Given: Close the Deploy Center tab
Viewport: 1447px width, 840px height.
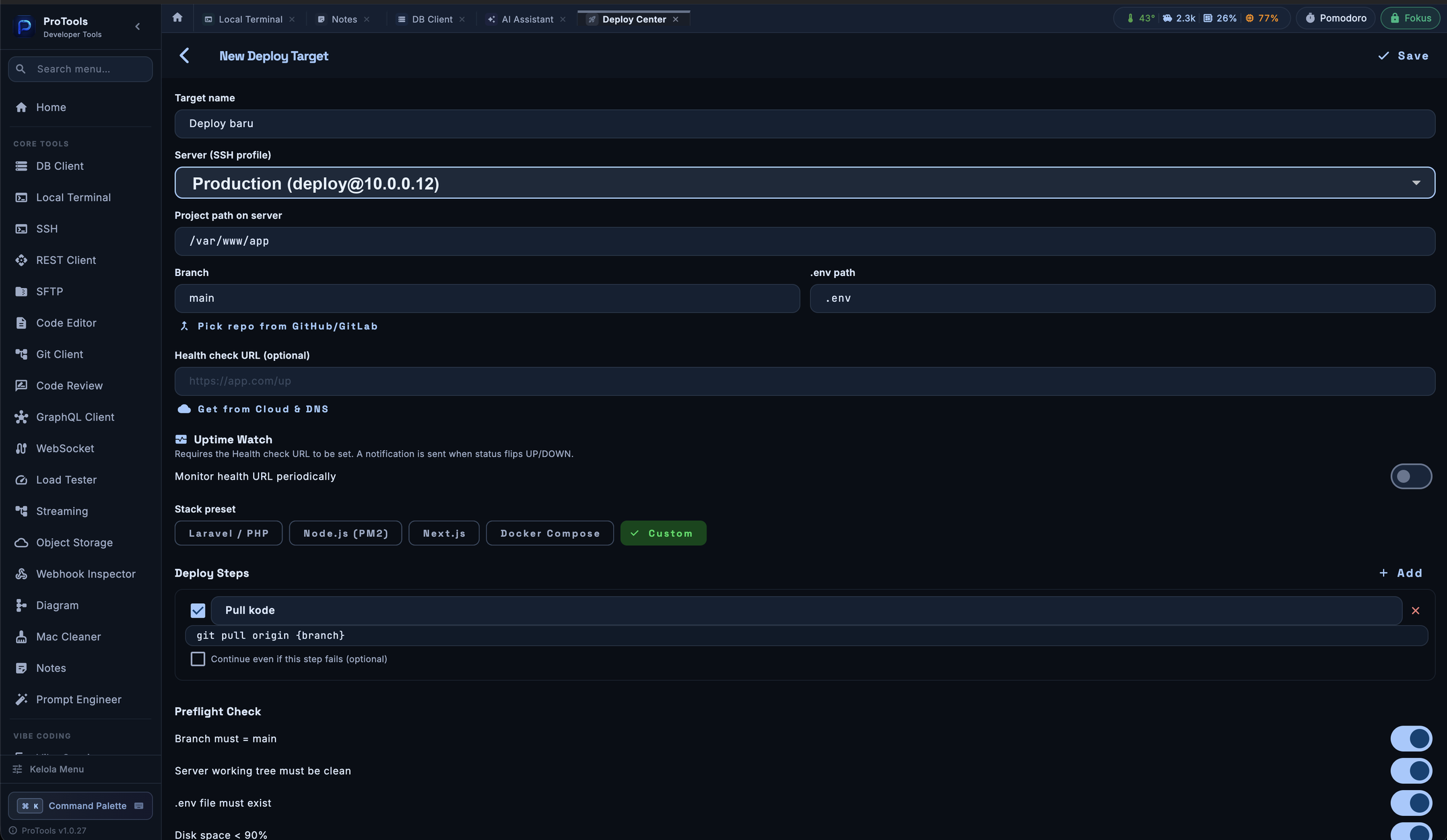Looking at the screenshot, I should (x=676, y=19).
